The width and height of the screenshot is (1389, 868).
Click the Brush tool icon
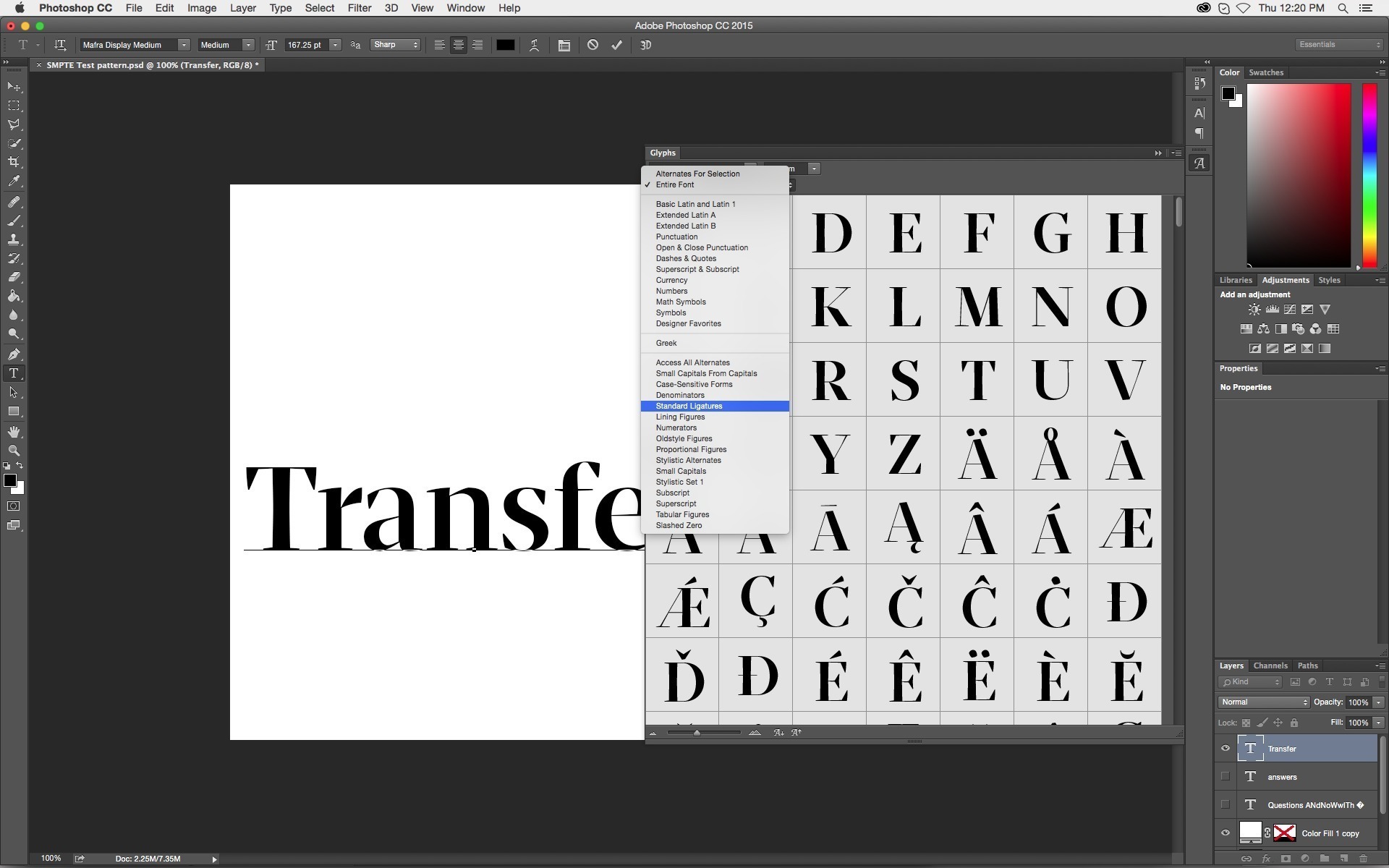tap(14, 219)
